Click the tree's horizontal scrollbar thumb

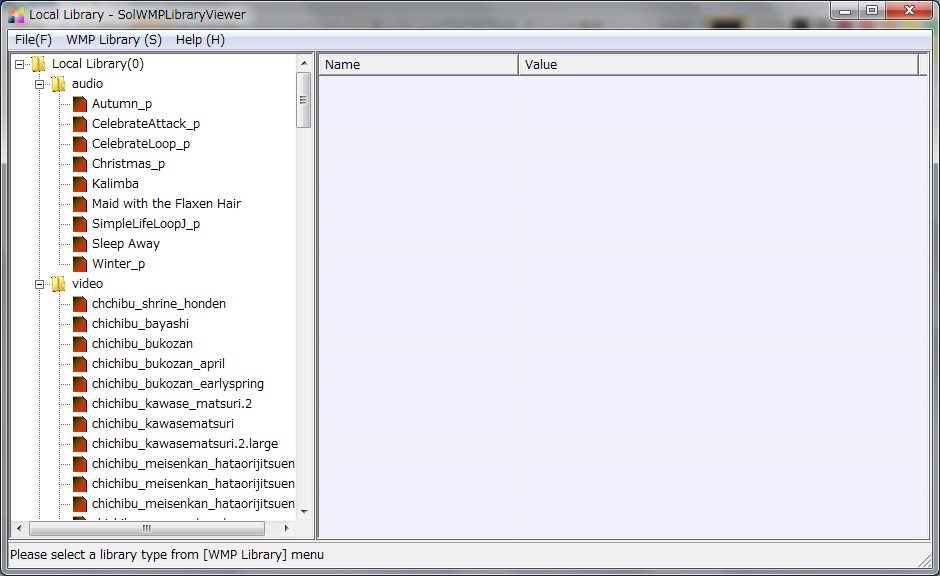tap(147, 528)
